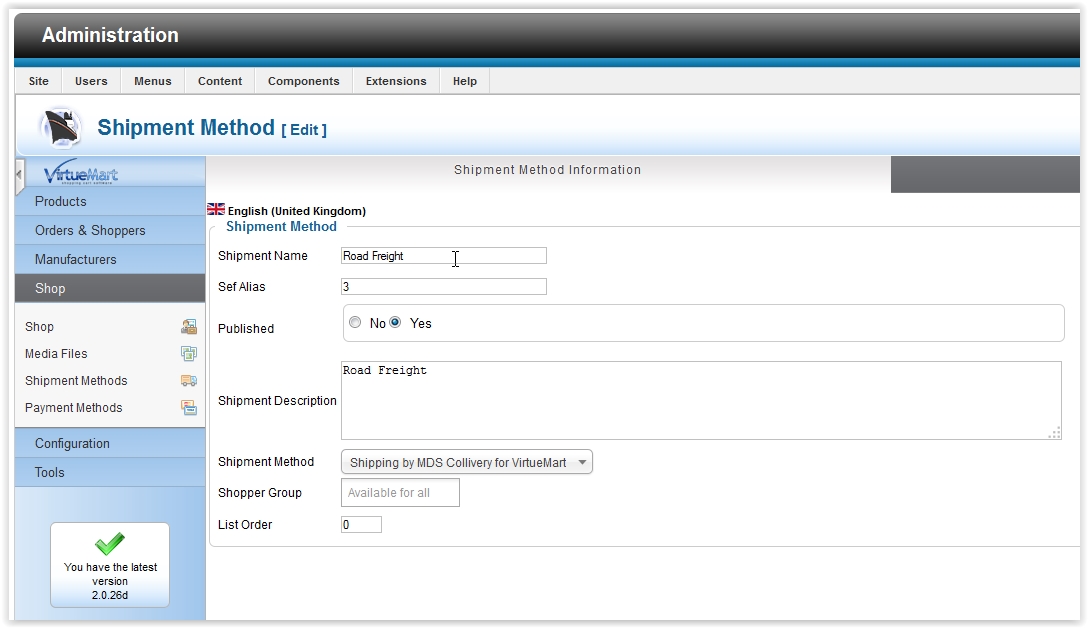This screenshot has height=628, width=1088.
Task: Open the Orders & Shoppers section
Action: pos(90,230)
